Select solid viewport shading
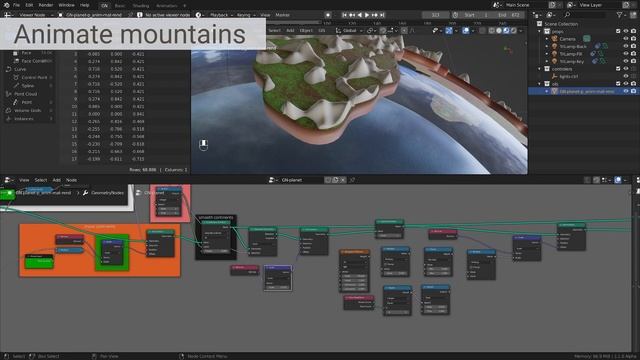This screenshot has height=360, width=640. click(x=499, y=31)
